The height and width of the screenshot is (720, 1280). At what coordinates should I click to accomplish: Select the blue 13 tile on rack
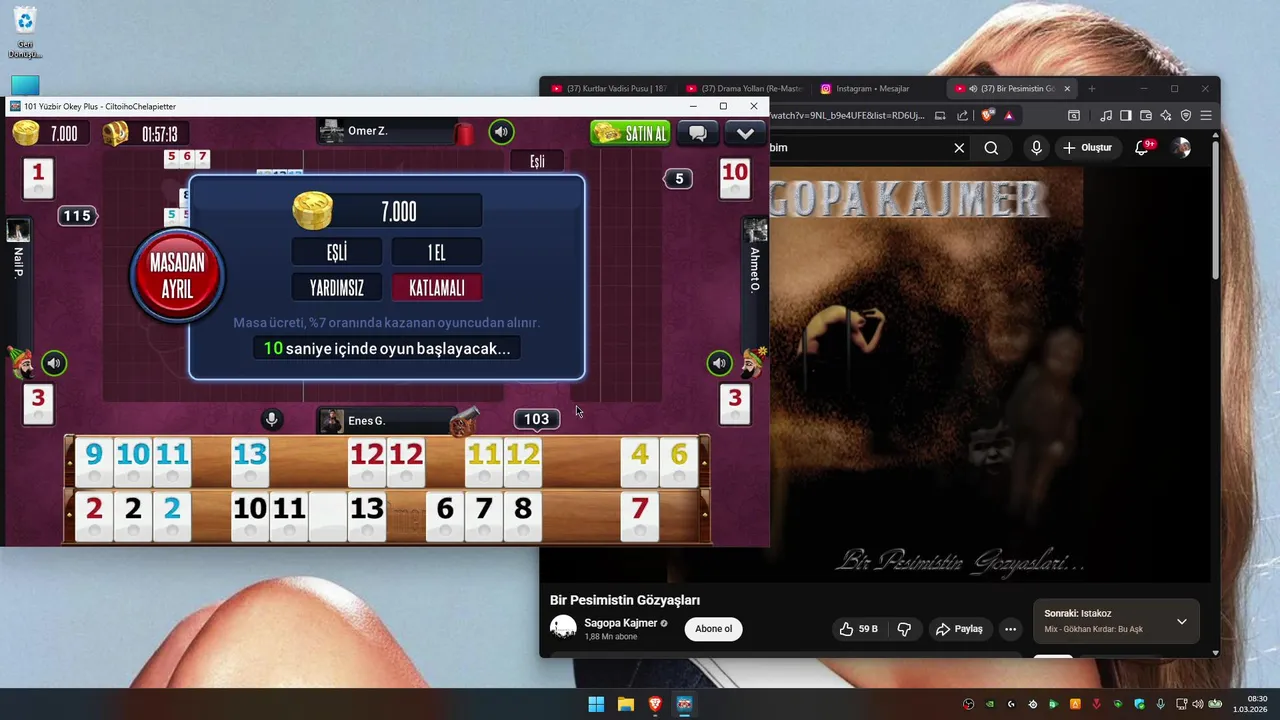(x=250, y=462)
